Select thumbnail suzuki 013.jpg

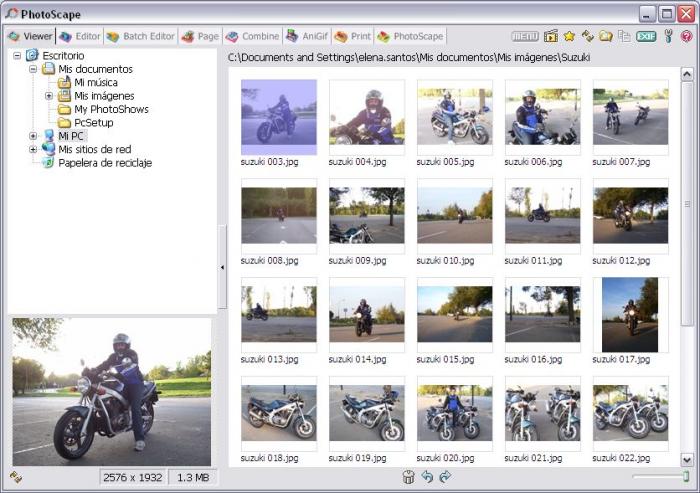coord(279,315)
